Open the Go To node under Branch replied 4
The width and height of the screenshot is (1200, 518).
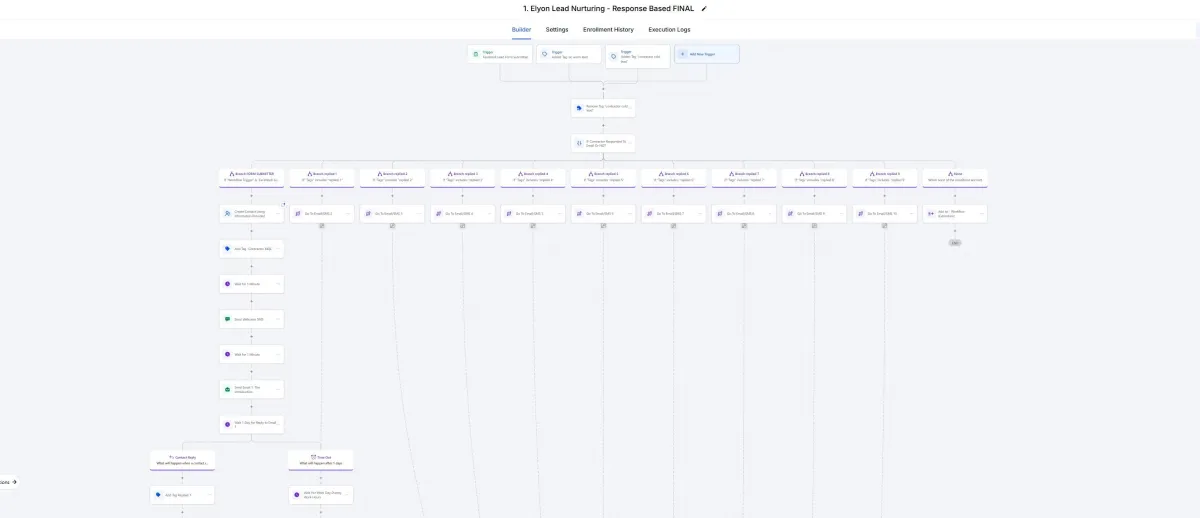533,213
